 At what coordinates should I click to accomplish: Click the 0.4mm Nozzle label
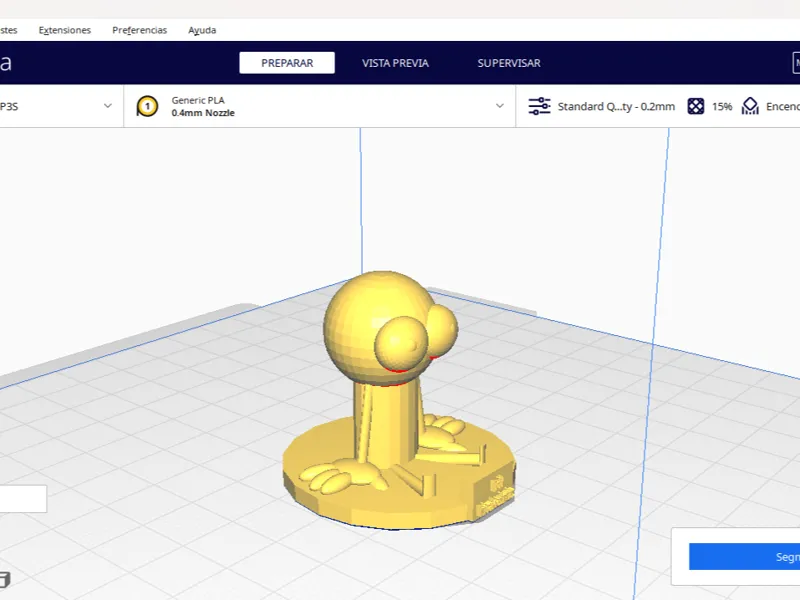203,113
